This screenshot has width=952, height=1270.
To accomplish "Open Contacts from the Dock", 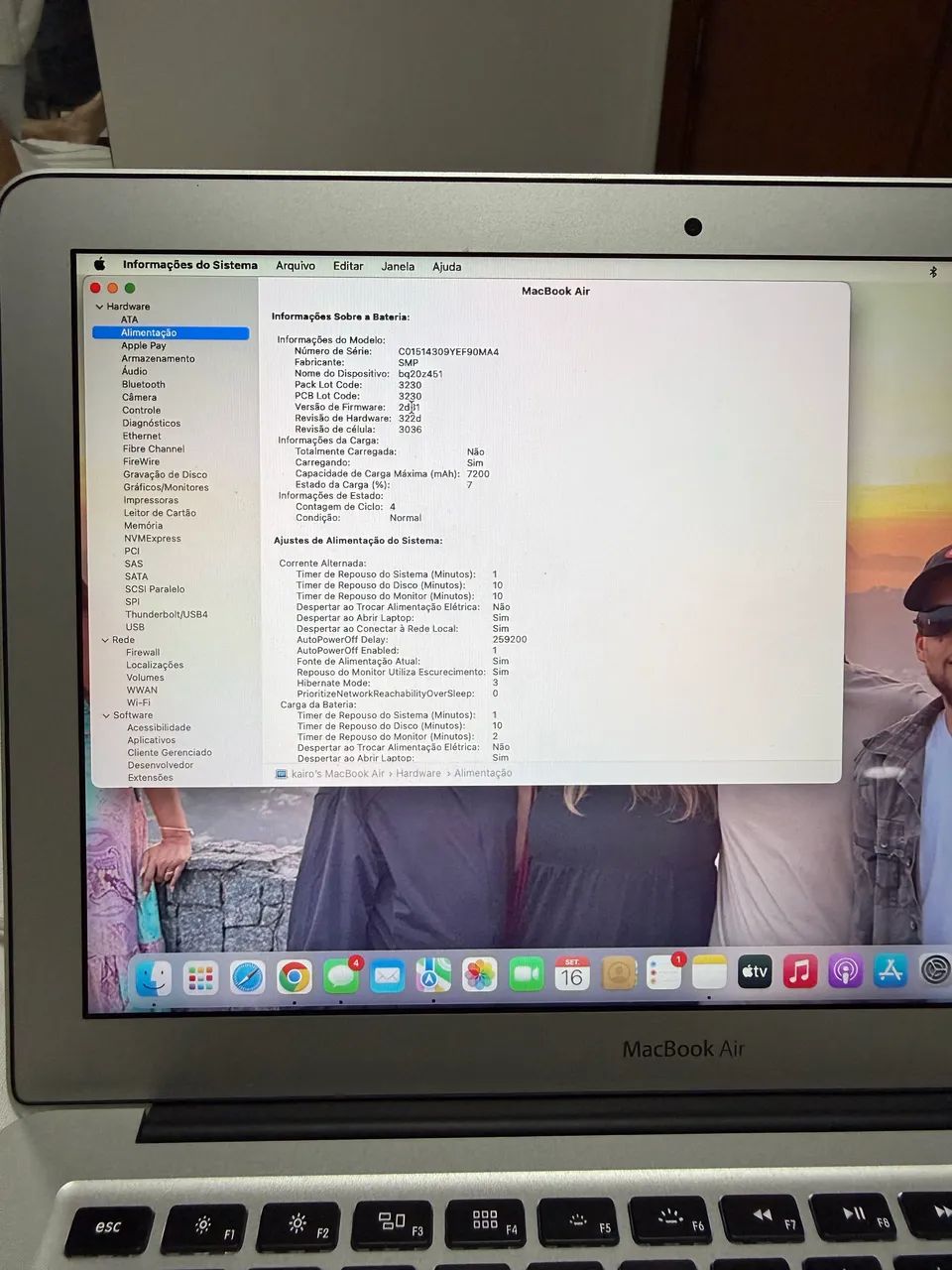I will 619,973.
